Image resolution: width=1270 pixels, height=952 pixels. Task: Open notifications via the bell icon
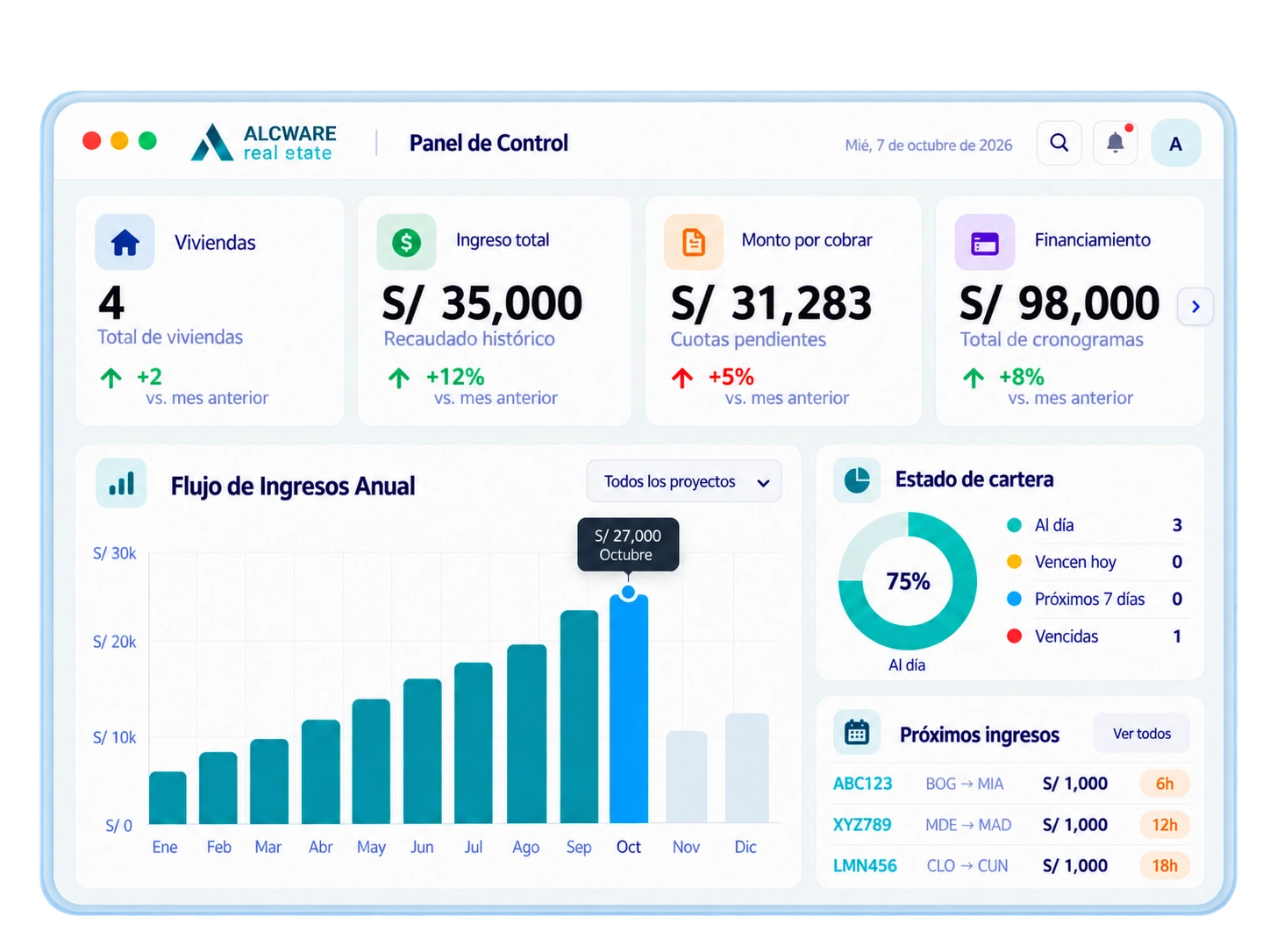[1116, 143]
